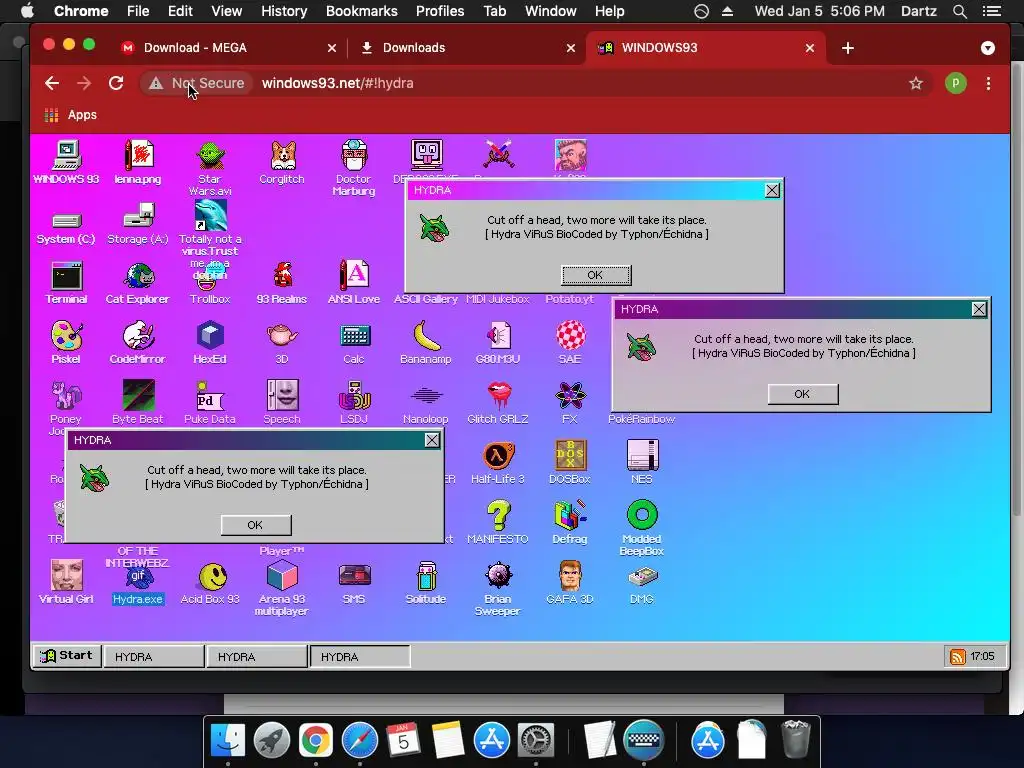Open the Corglitch icon
This screenshot has height=768, width=1024.
(281, 163)
